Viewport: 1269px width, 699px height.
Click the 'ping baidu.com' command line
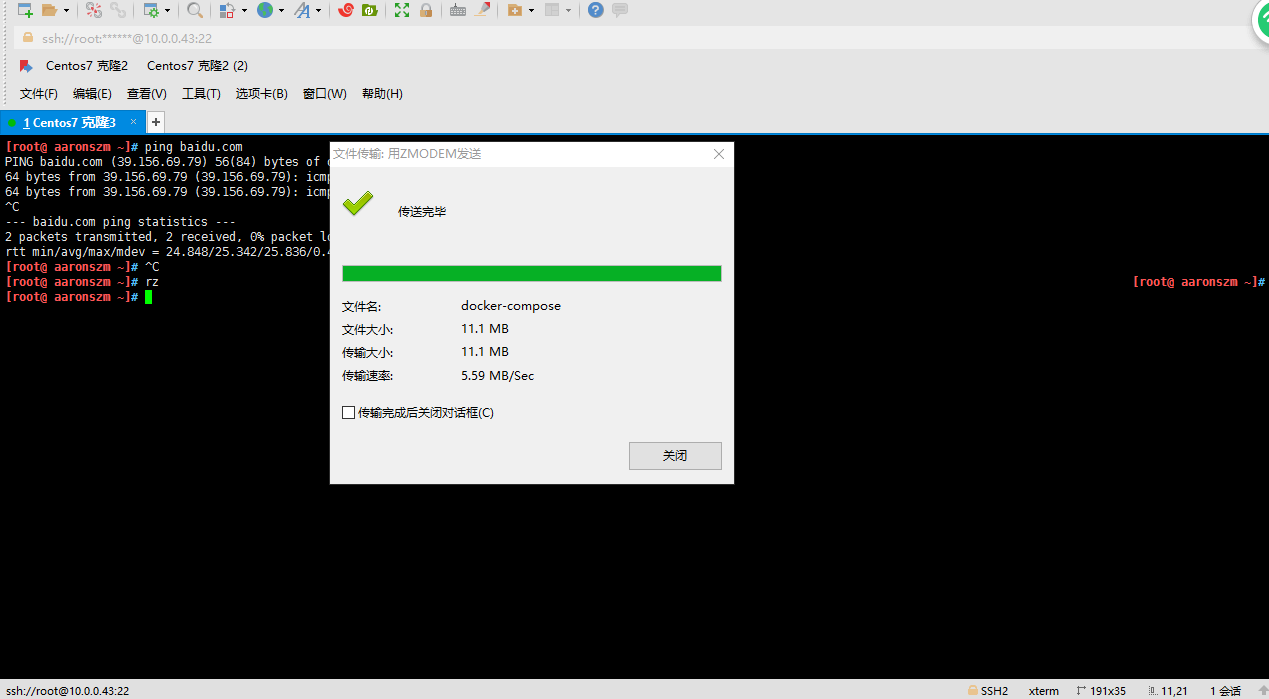pos(124,147)
